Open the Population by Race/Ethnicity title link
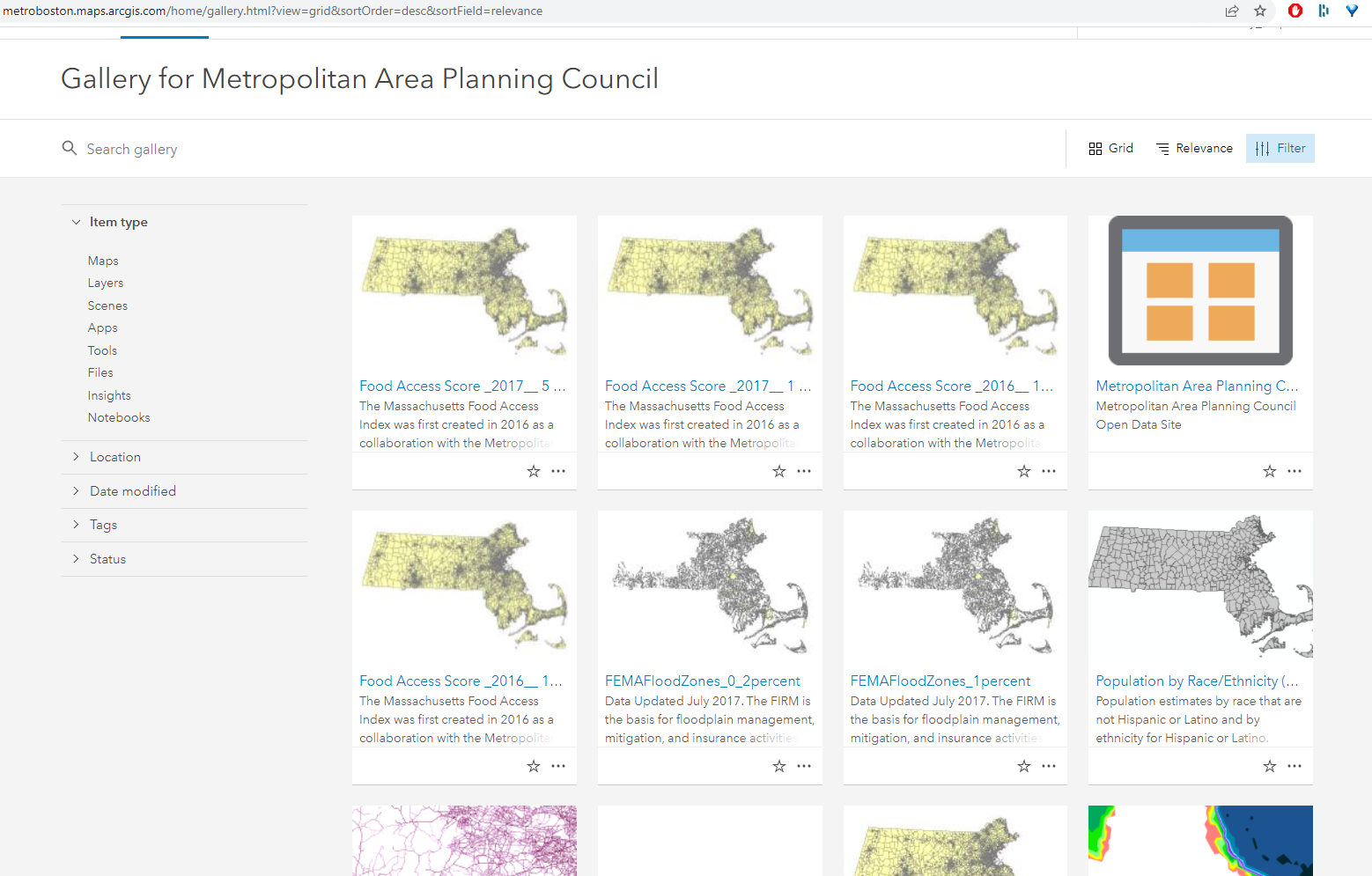The width and height of the screenshot is (1372, 876). point(1197,681)
